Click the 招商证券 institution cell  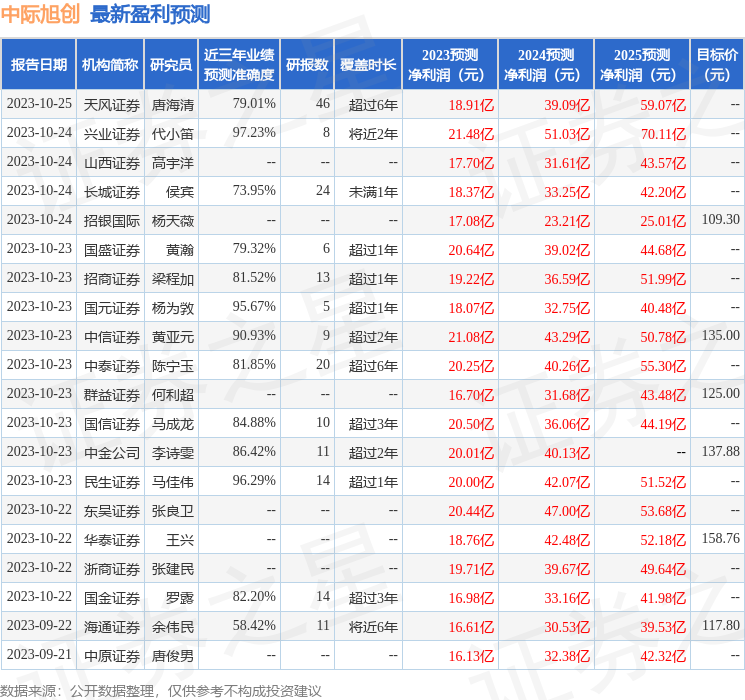(x=112, y=278)
